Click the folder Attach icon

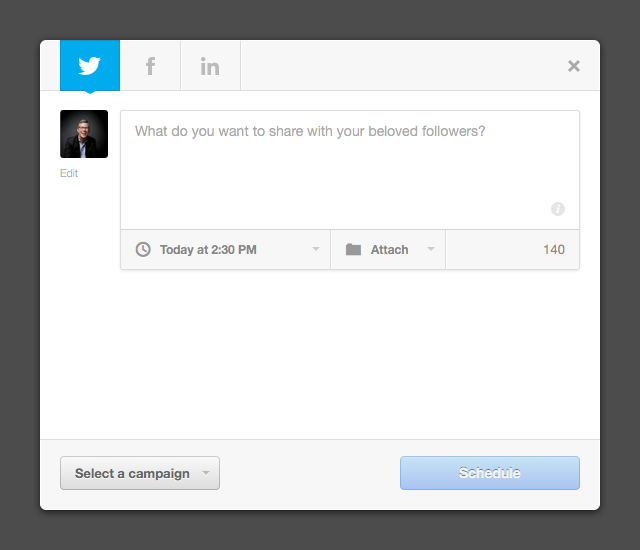tap(353, 249)
